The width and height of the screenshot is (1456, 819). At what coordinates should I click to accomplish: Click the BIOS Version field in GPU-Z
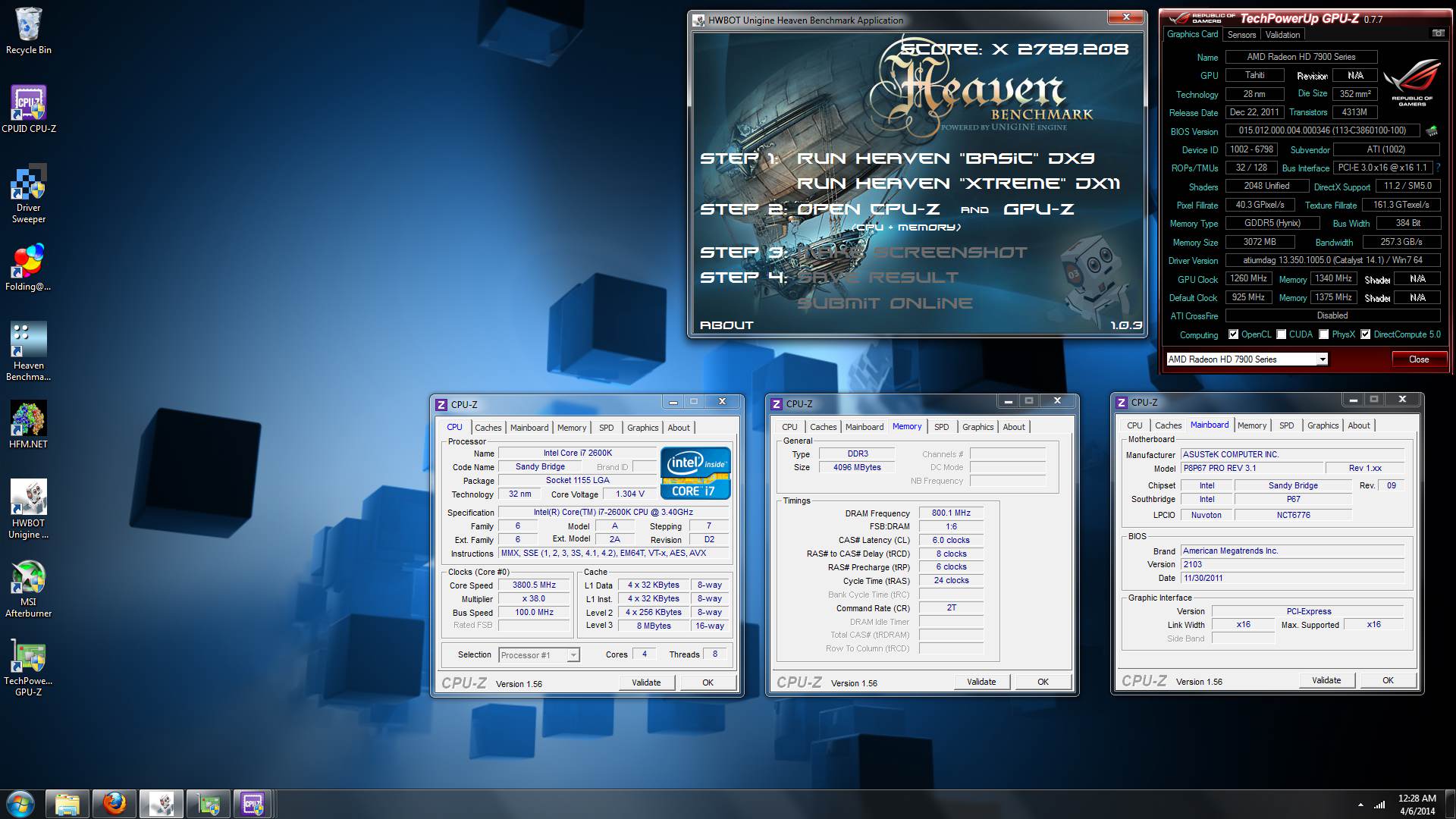pyautogui.click(x=1322, y=130)
